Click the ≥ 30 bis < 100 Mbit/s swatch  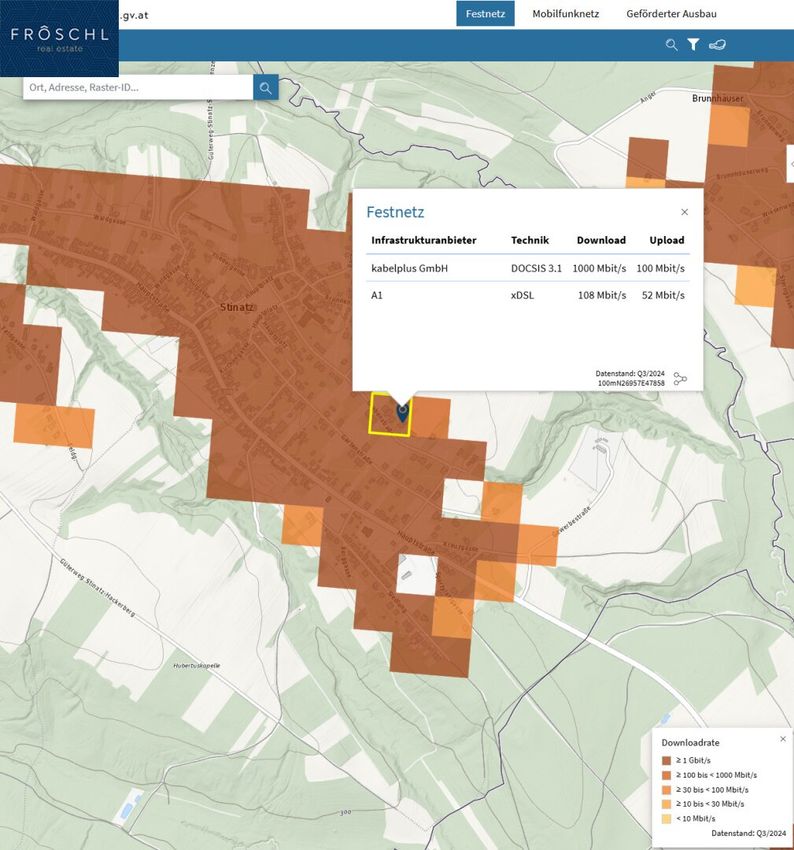[666, 790]
